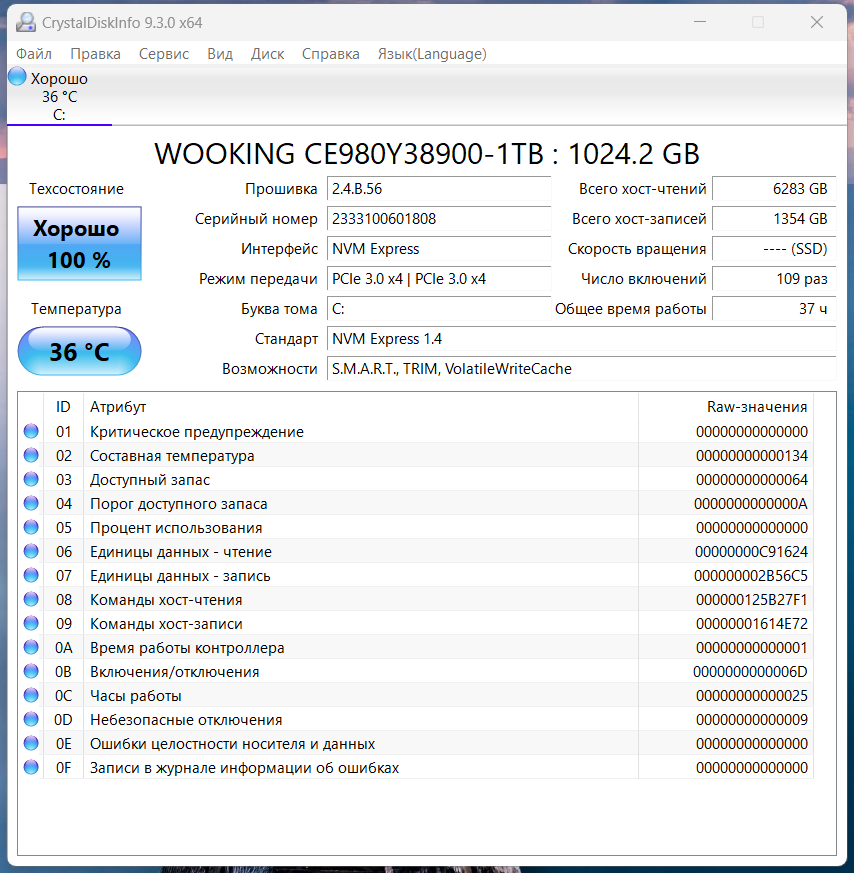This screenshot has height=873, width=854.
Task: Click status orb for 0C Часы работы
Action: (31, 695)
